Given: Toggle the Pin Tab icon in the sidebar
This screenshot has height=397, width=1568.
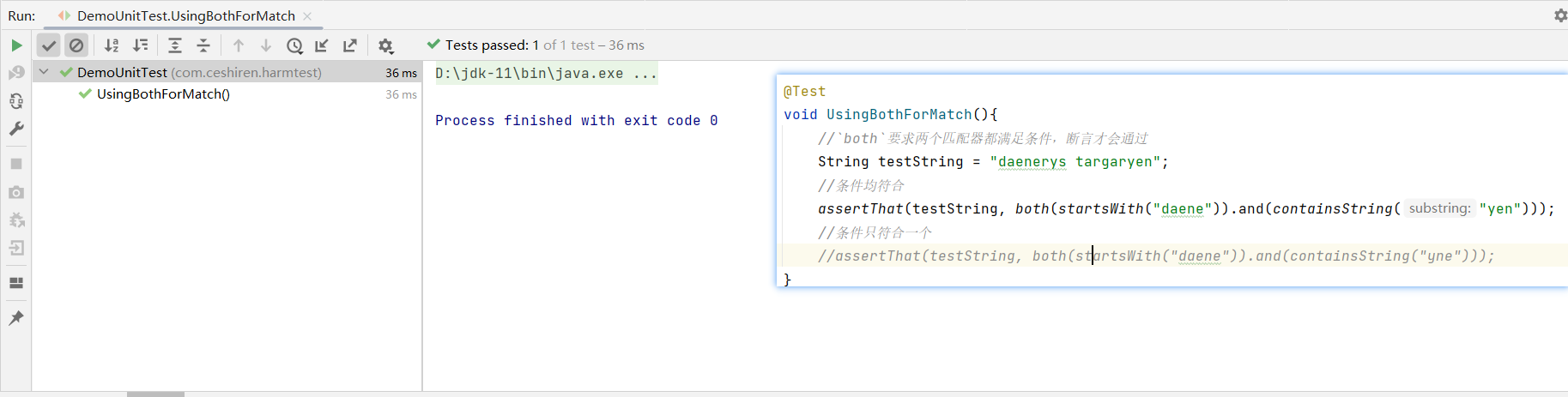Looking at the screenshot, I should coord(16,318).
